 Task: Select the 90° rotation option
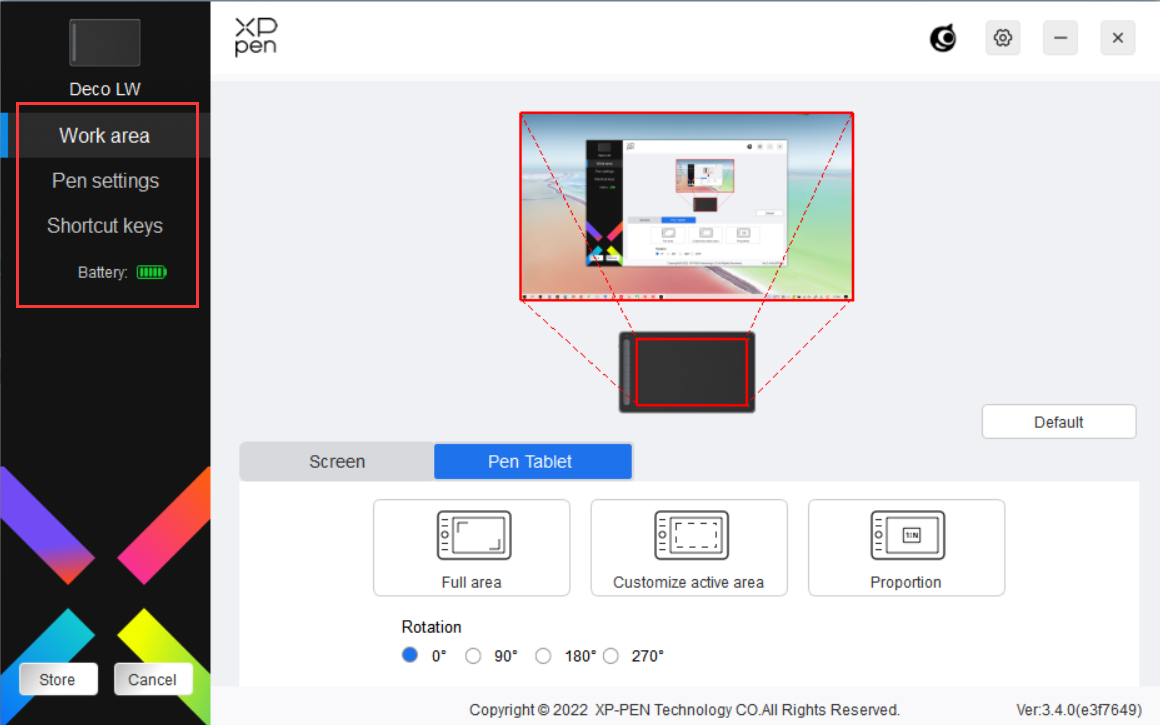pos(474,656)
